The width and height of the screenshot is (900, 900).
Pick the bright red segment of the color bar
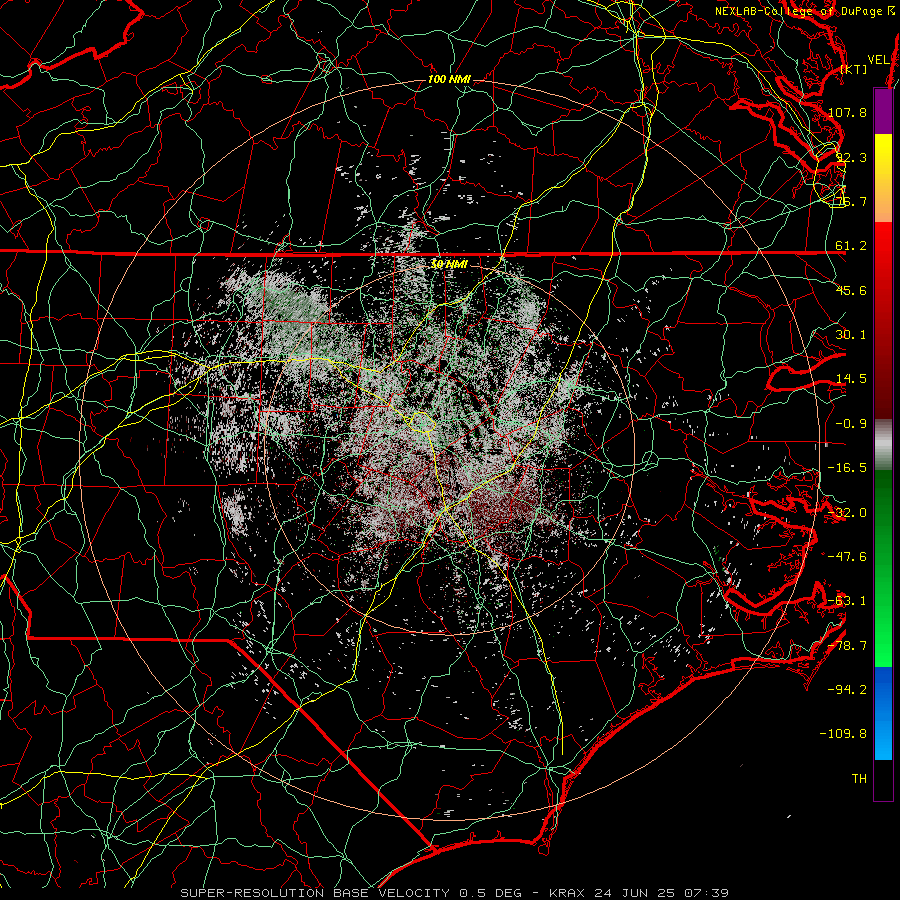[883, 320]
